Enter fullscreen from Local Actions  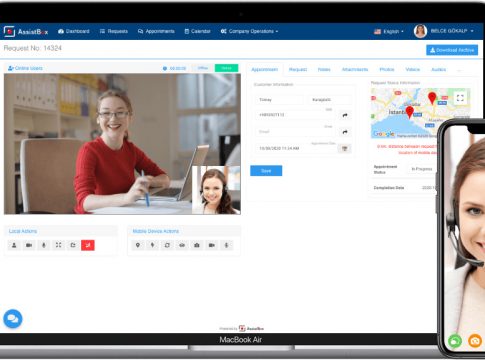58,245
